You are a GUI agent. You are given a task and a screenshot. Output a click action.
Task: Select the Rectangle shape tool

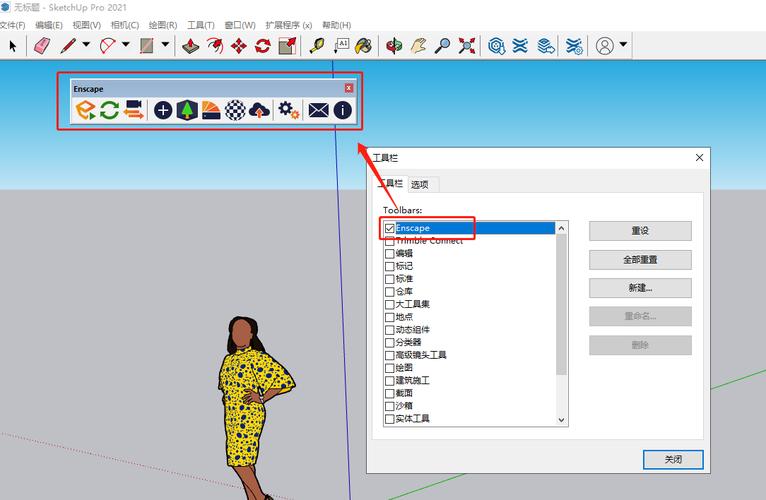click(147, 46)
